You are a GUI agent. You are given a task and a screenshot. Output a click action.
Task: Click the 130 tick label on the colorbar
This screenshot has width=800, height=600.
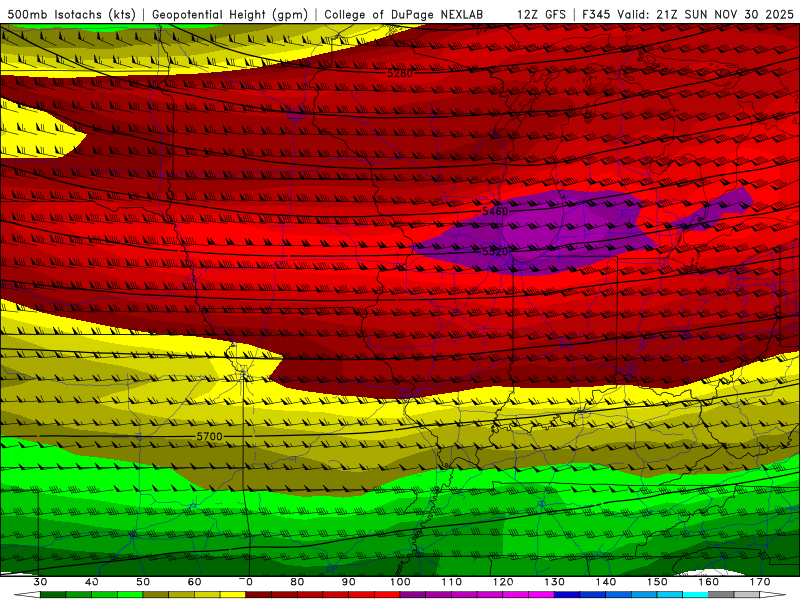pyautogui.click(x=554, y=582)
